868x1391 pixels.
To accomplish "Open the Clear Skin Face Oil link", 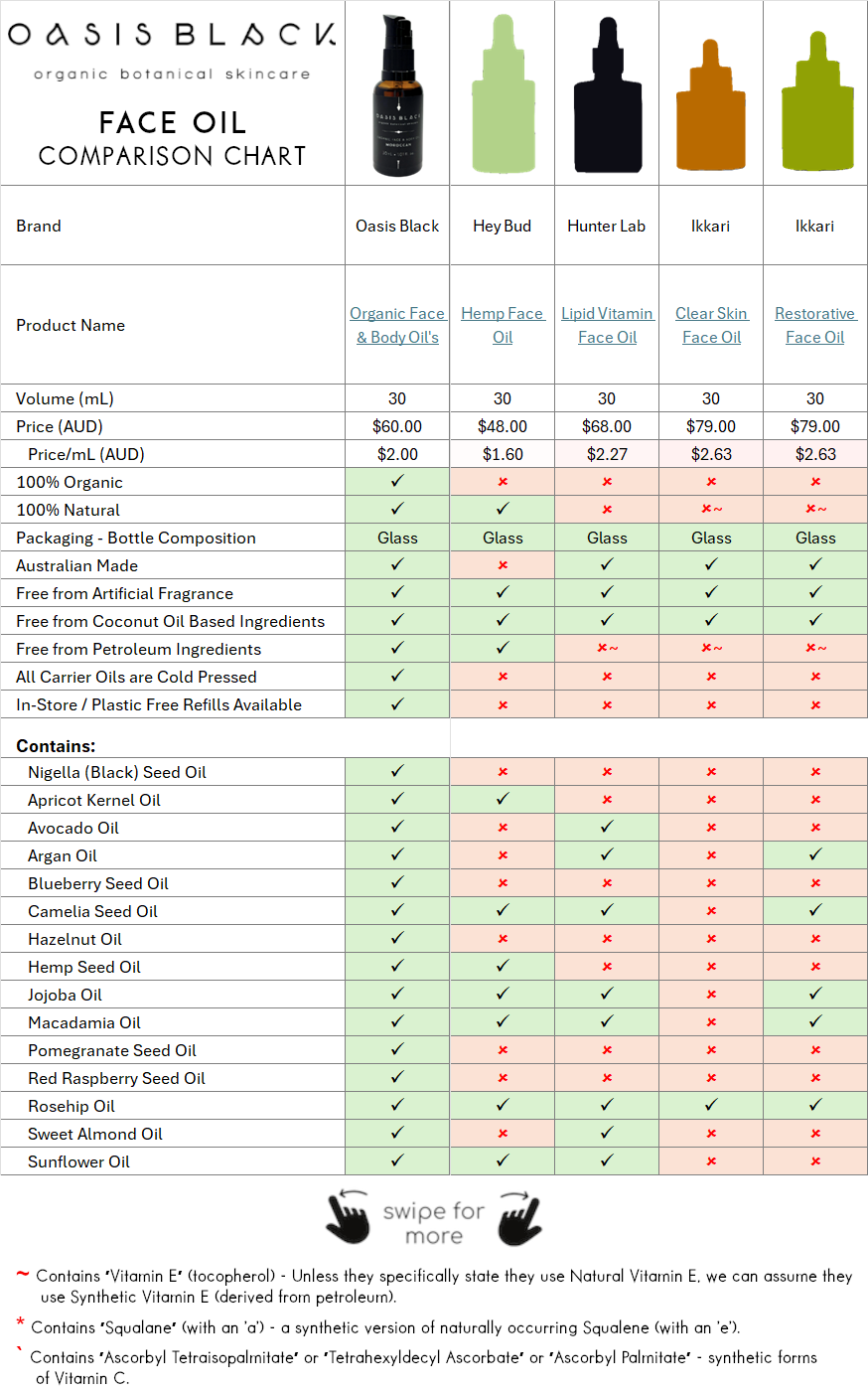I will [711, 325].
